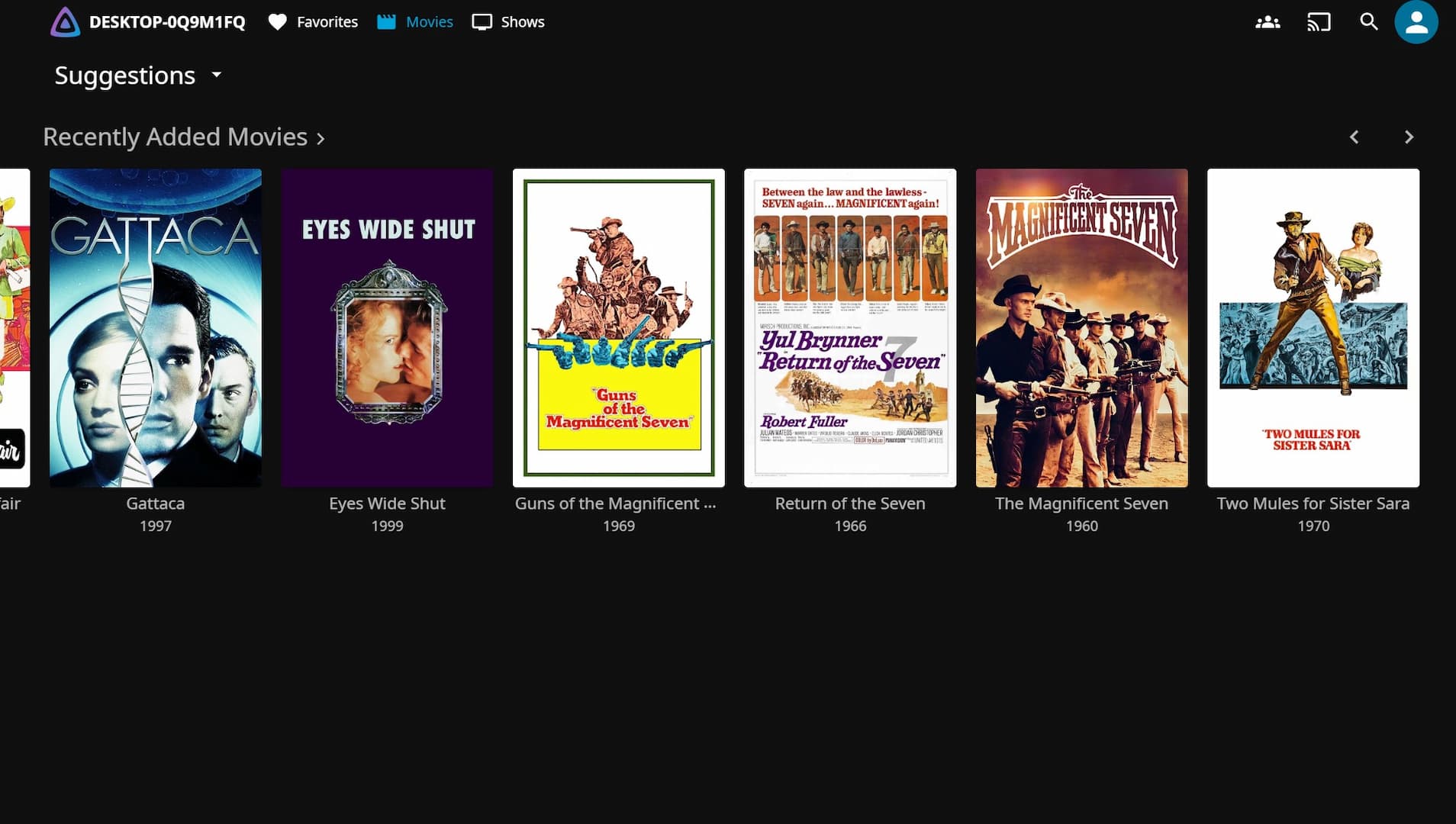Viewport: 1456px width, 824px height.
Task: Click the year 1997 under Gattaca
Action: point(156,526)
